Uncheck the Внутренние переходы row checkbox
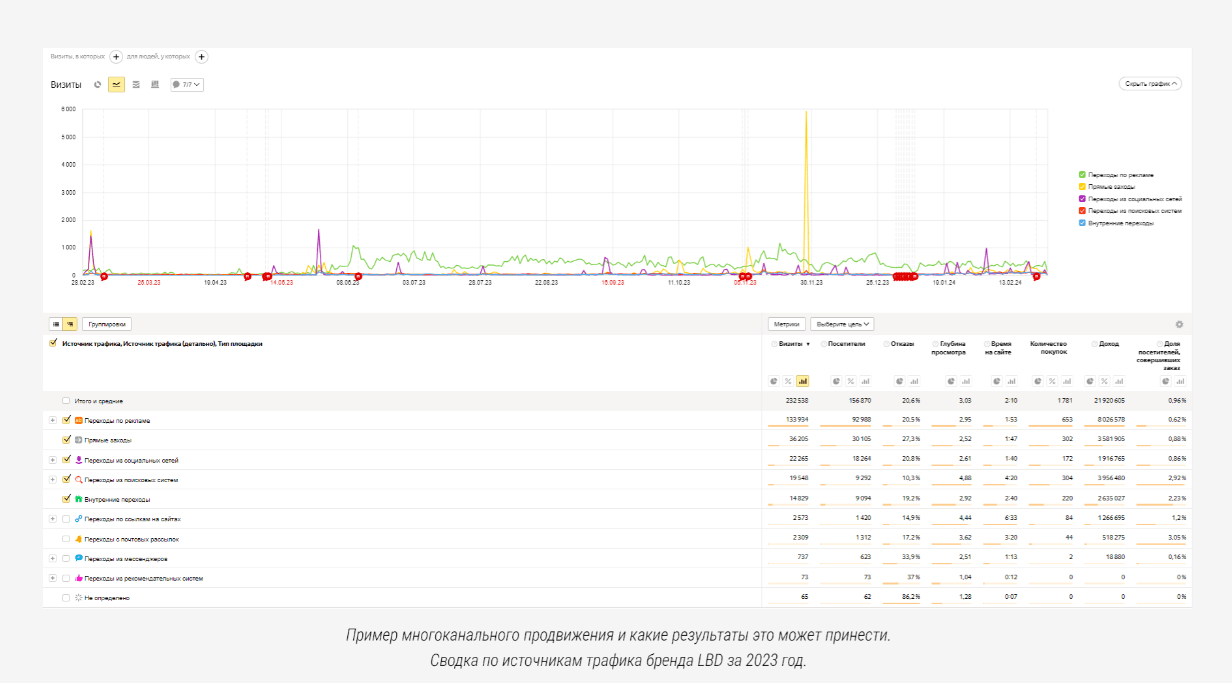 click(66, 498)
